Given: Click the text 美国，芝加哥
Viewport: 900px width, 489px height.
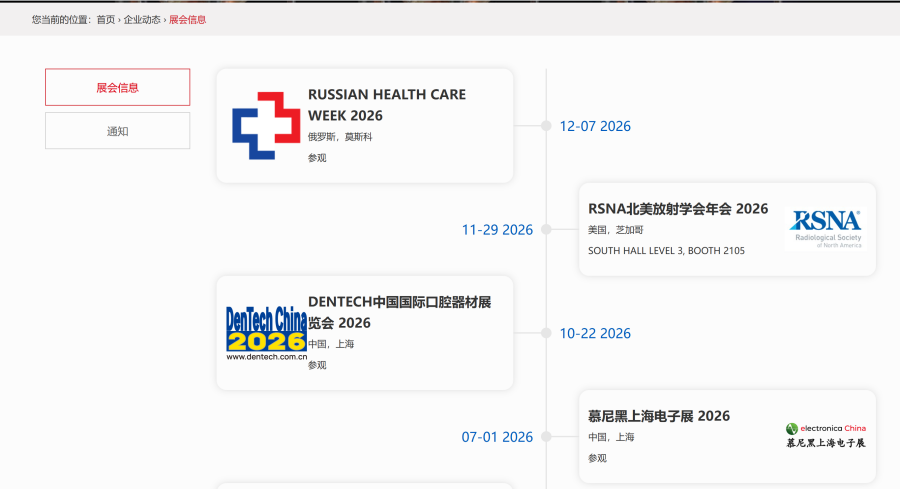Looking at the screenshot, I should [615, 230].
